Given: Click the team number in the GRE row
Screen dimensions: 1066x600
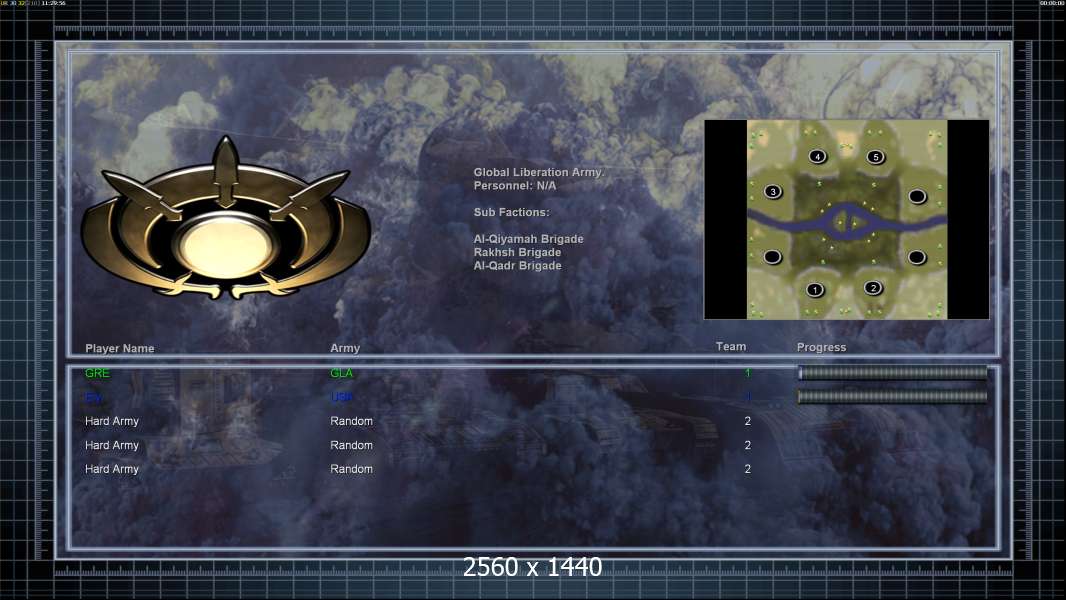Looking at the screenshot, I should pos(748,373).
